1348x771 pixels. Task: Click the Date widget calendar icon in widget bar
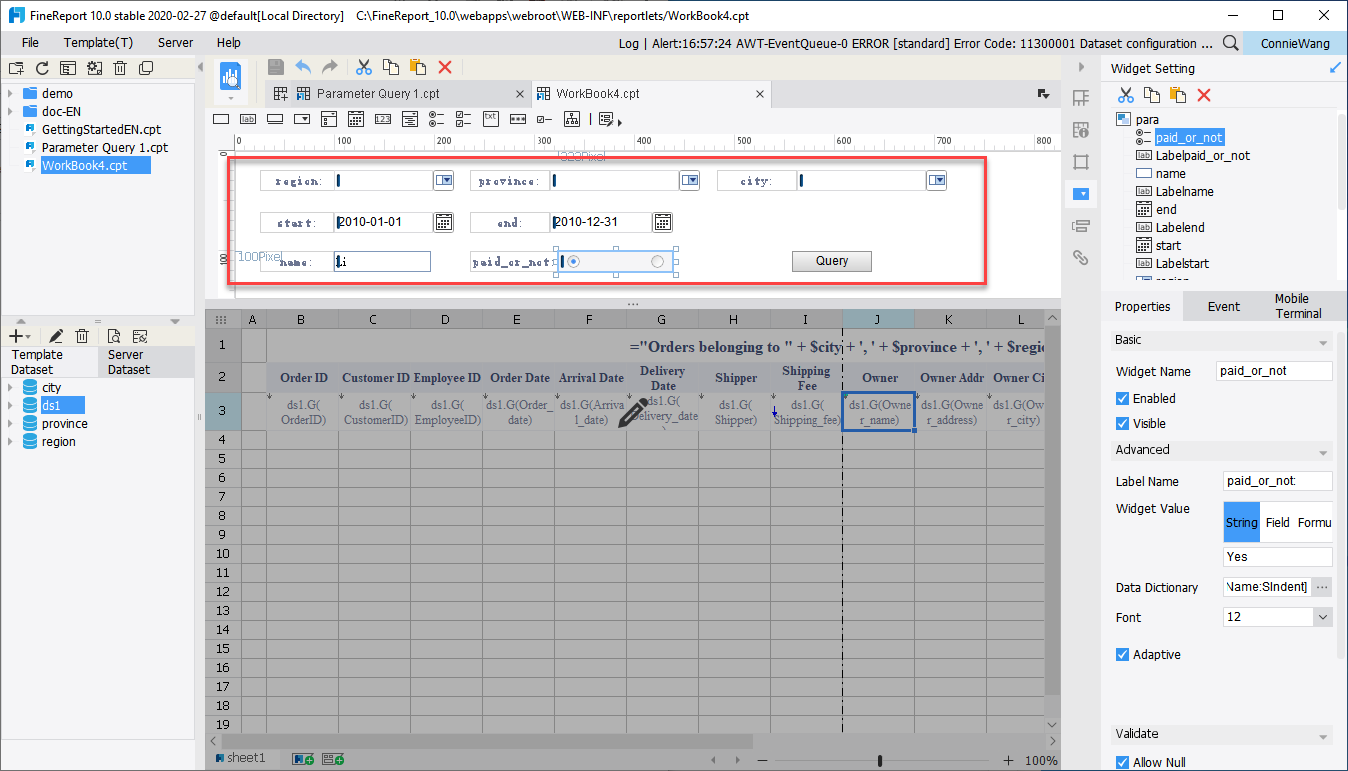355,118
